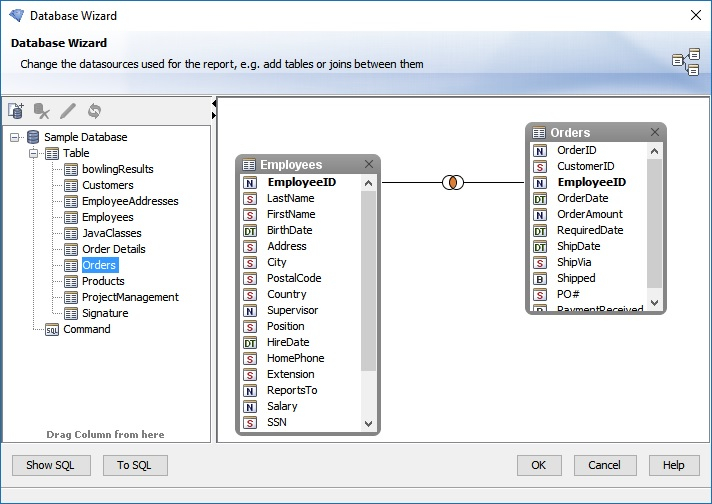This screenshot has width=712, height=504.
Task: Collapse the Sample Database tree node
Action: pyautogui.click(x=15, y=137)
